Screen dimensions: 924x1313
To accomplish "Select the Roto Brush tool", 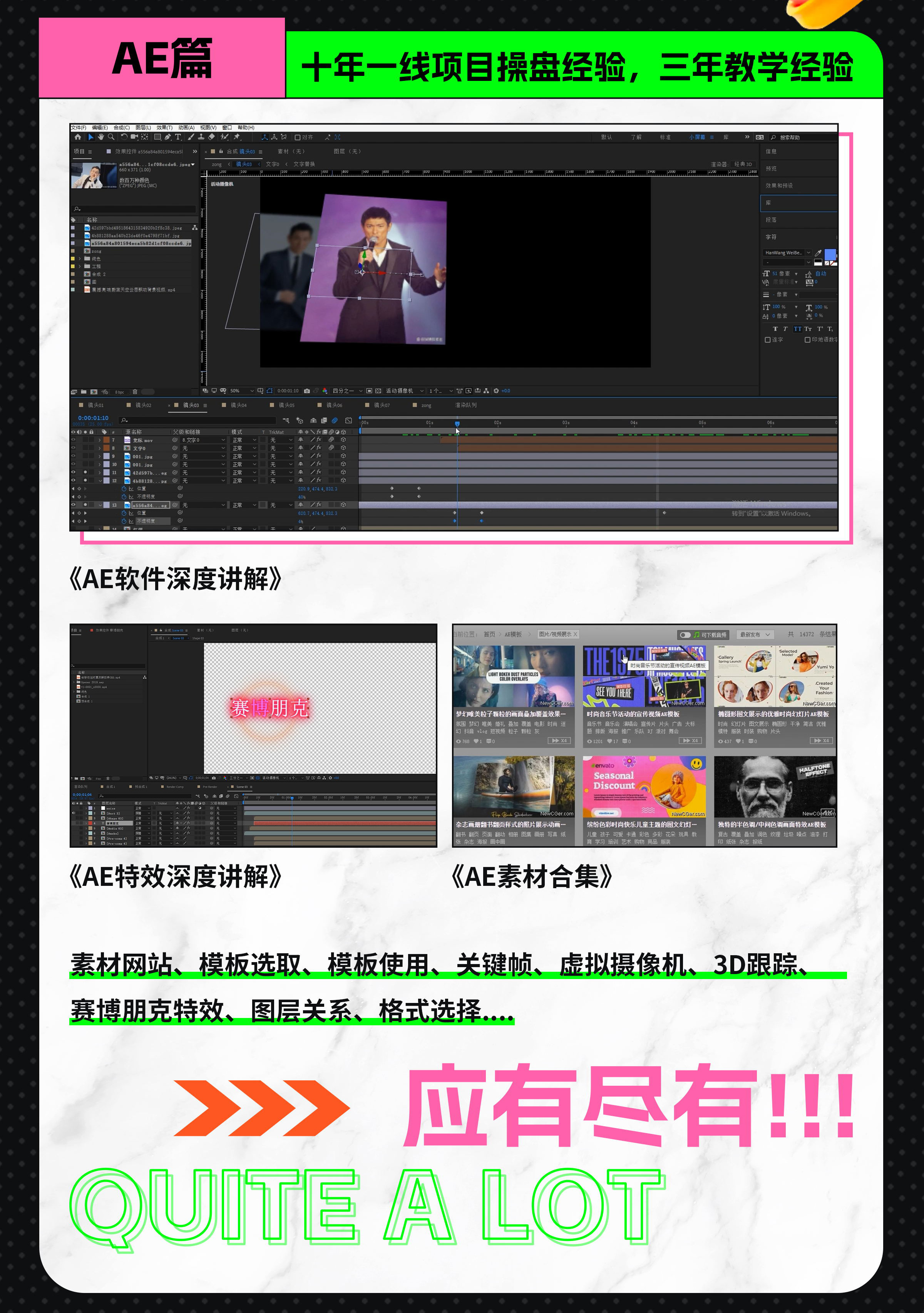I will (x=225, y=137).
